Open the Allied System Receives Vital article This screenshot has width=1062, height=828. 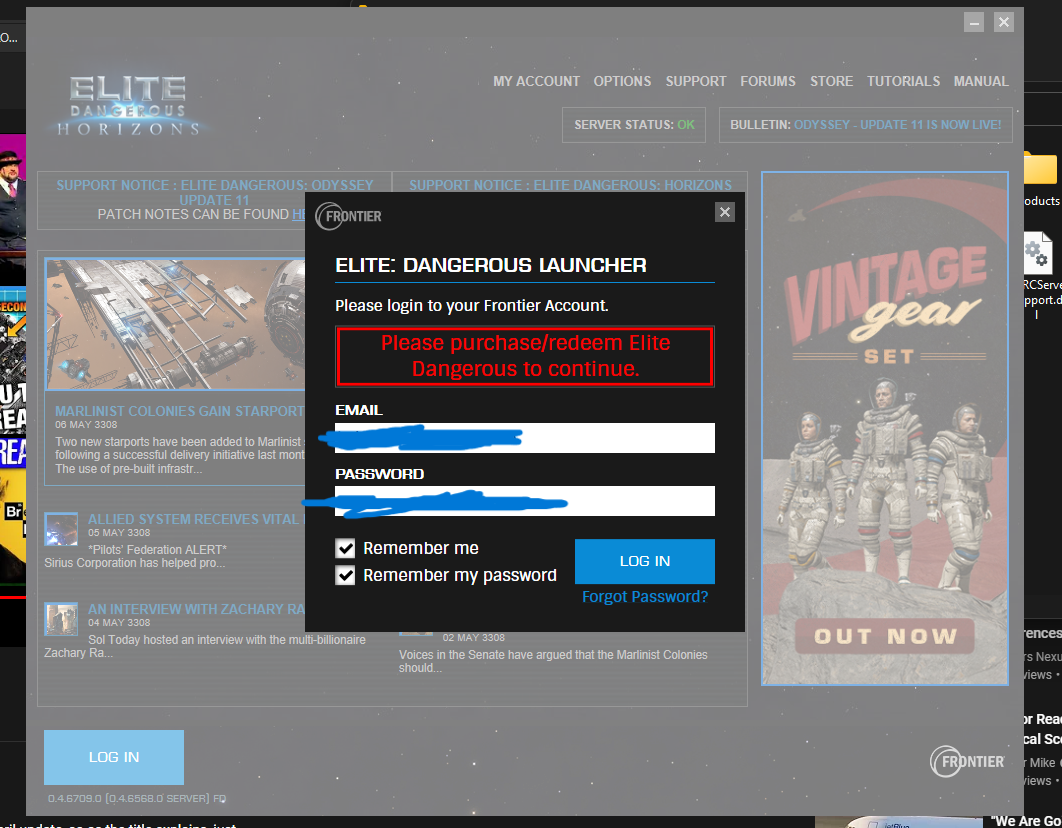pos(196,519)
